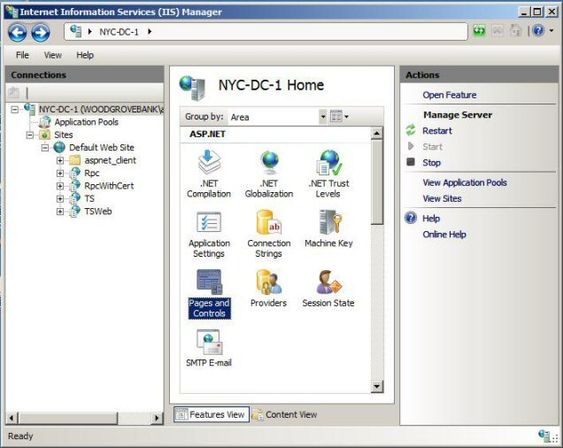Select the SMTP E-mail icon
Screen dimensions: 563x448
pos(209,348)
